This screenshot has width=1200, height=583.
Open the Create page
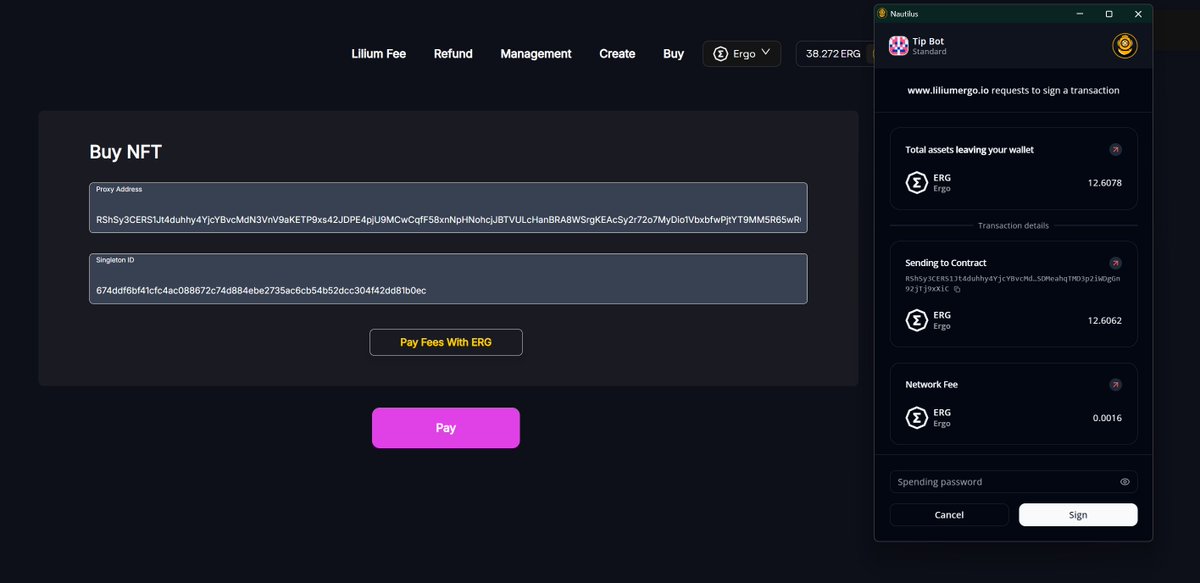pyautogui.click(x=617, y=54)
